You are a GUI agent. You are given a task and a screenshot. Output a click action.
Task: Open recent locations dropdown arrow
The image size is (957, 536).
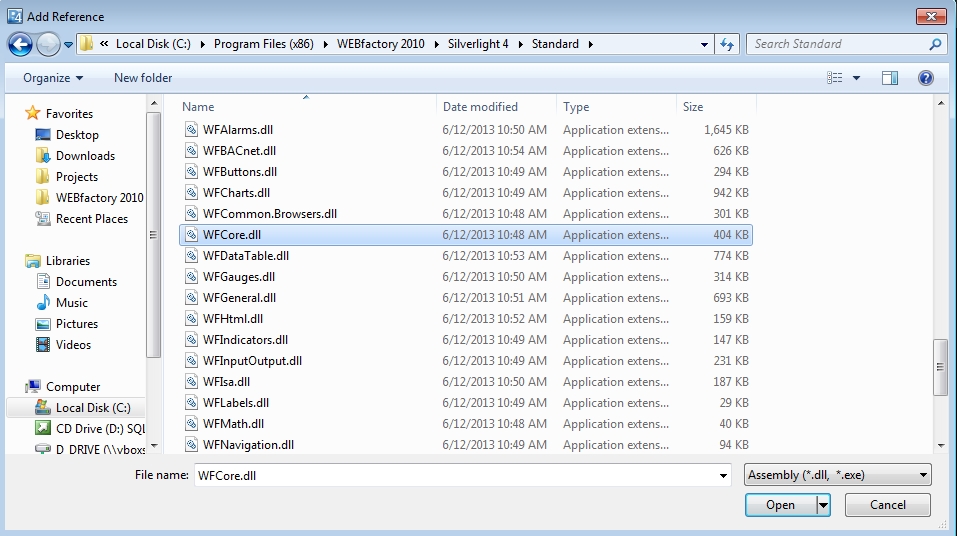click(x=68, y=45)
